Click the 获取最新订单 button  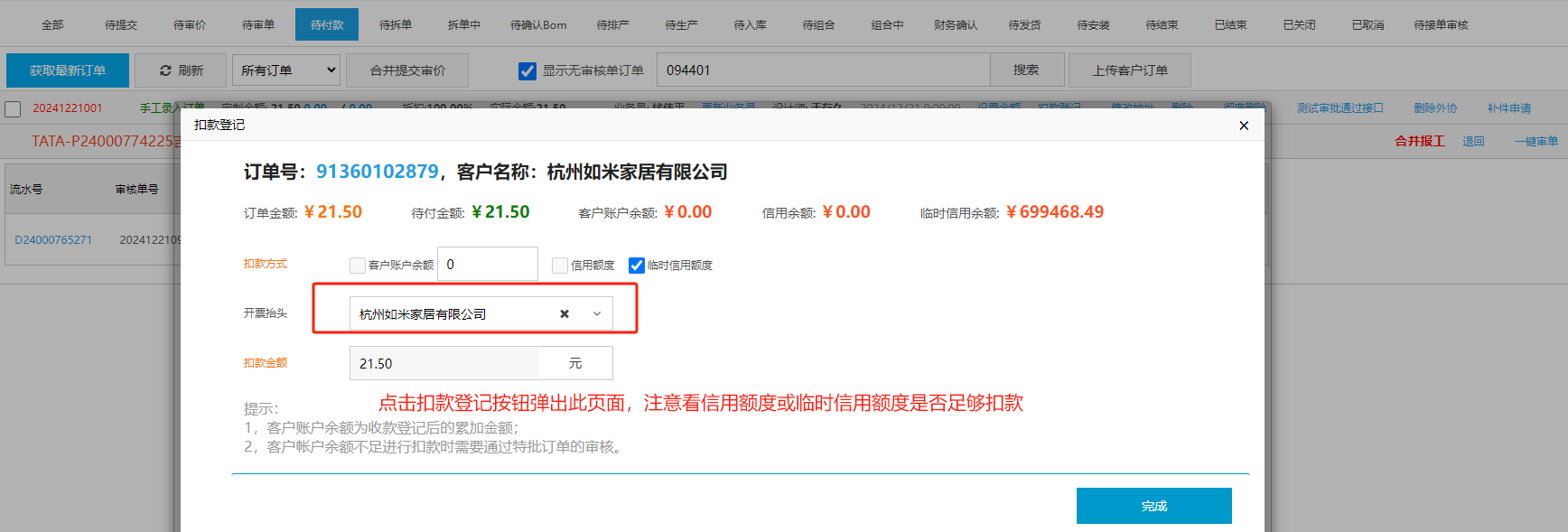coord(68,70)
